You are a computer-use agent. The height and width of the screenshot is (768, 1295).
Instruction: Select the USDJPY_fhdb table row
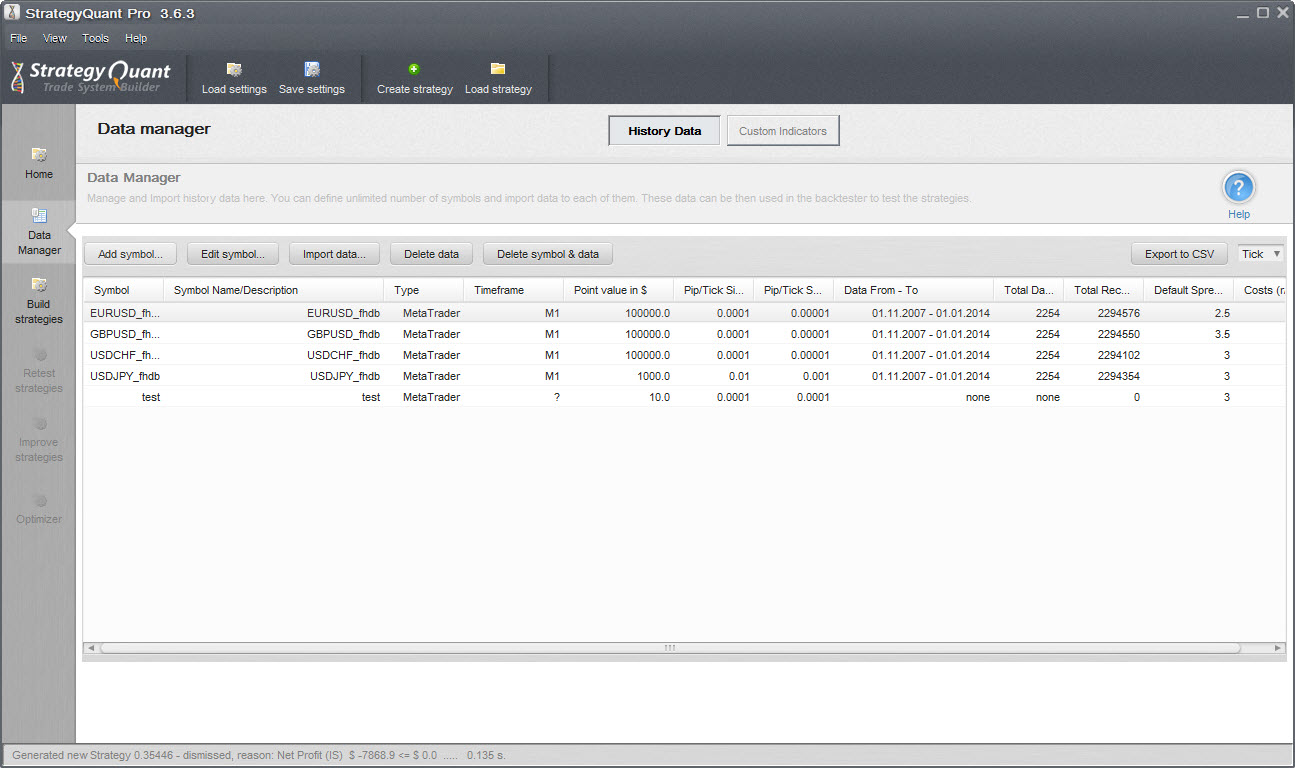tap(684, 376)
